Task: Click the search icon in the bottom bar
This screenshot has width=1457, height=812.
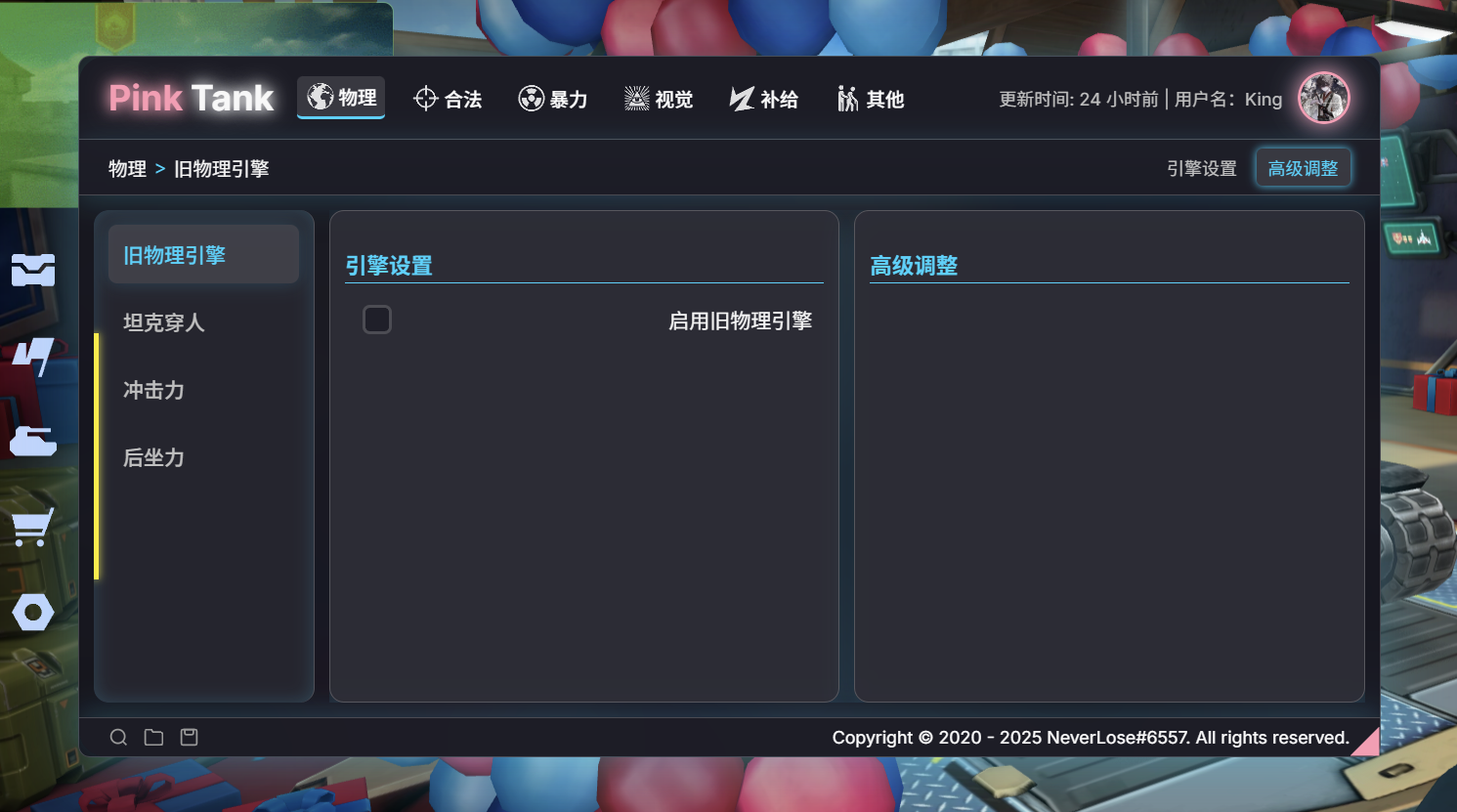Action: pos(118,737)
